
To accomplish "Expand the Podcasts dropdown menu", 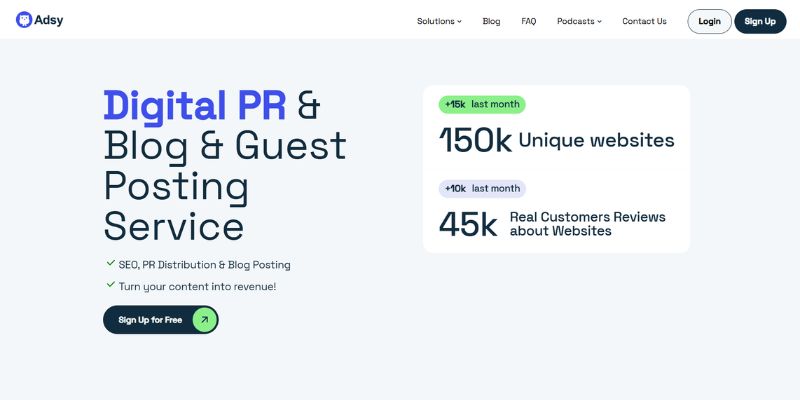I will click(x=579, y=21).
